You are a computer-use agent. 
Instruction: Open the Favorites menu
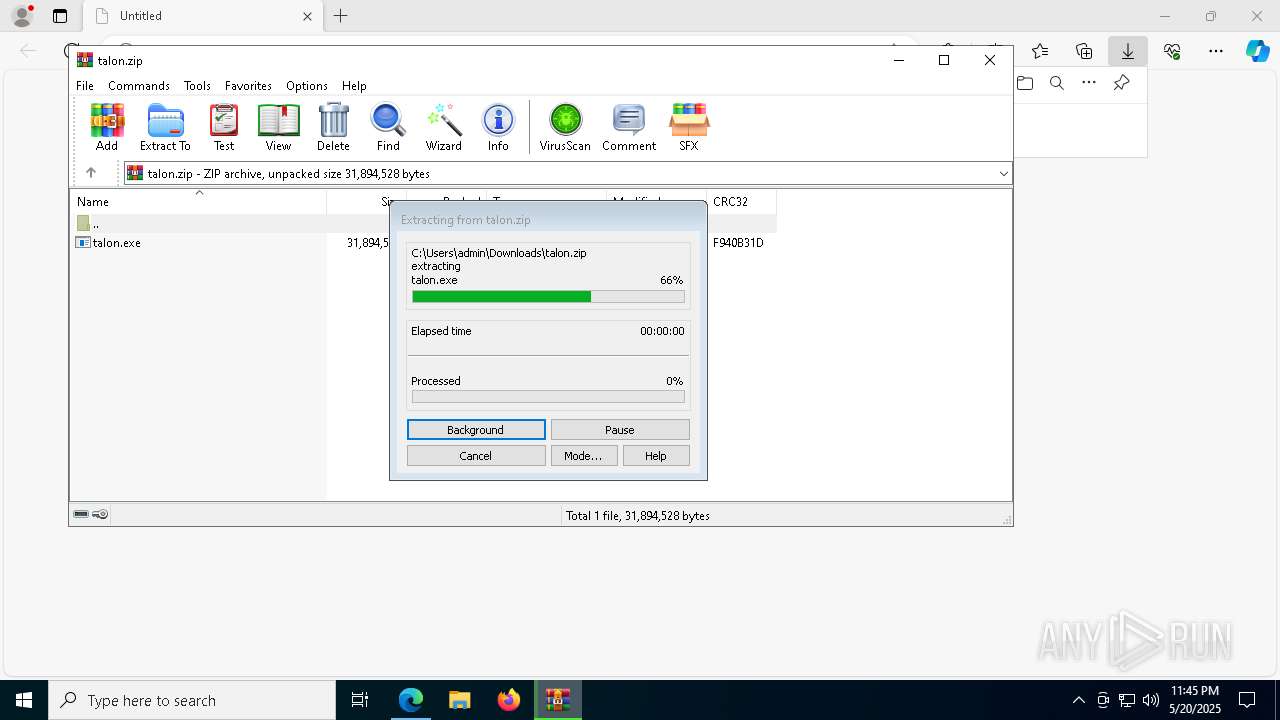tap(248, 86)
